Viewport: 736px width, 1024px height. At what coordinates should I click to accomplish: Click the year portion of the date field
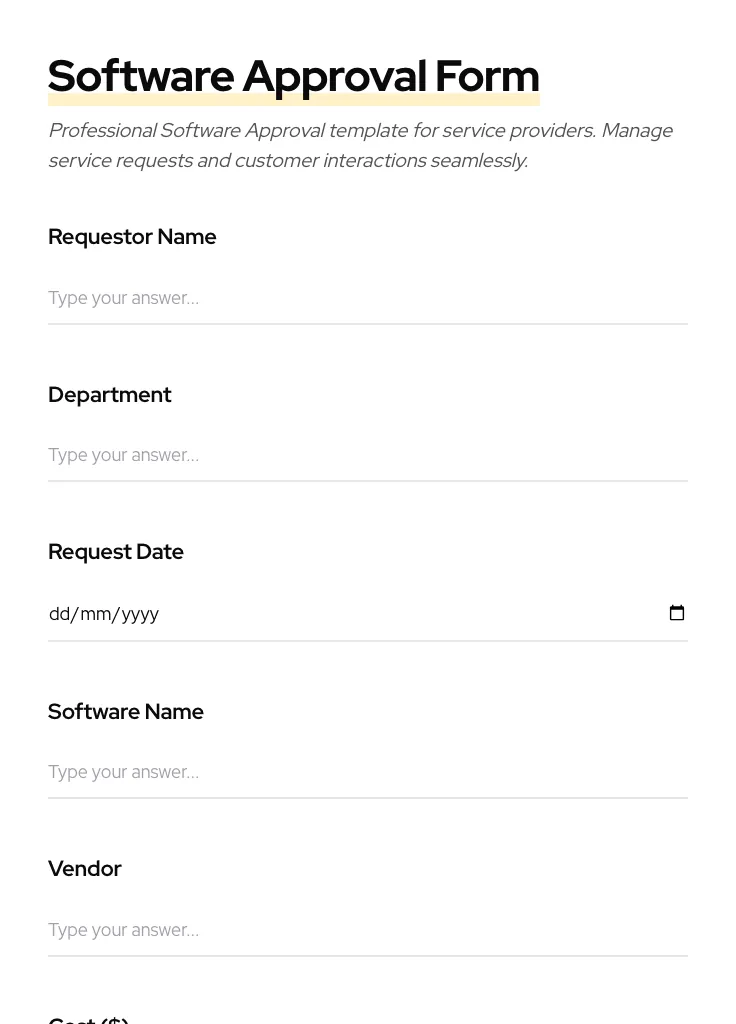tap(136, 614)
